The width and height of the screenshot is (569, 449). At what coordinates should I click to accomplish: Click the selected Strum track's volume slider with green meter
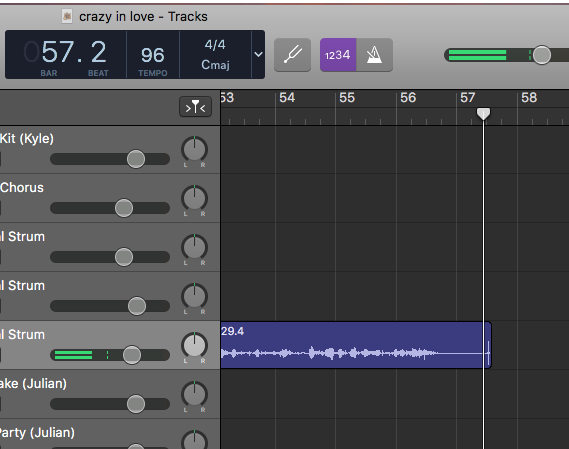[x=110, y=355]
